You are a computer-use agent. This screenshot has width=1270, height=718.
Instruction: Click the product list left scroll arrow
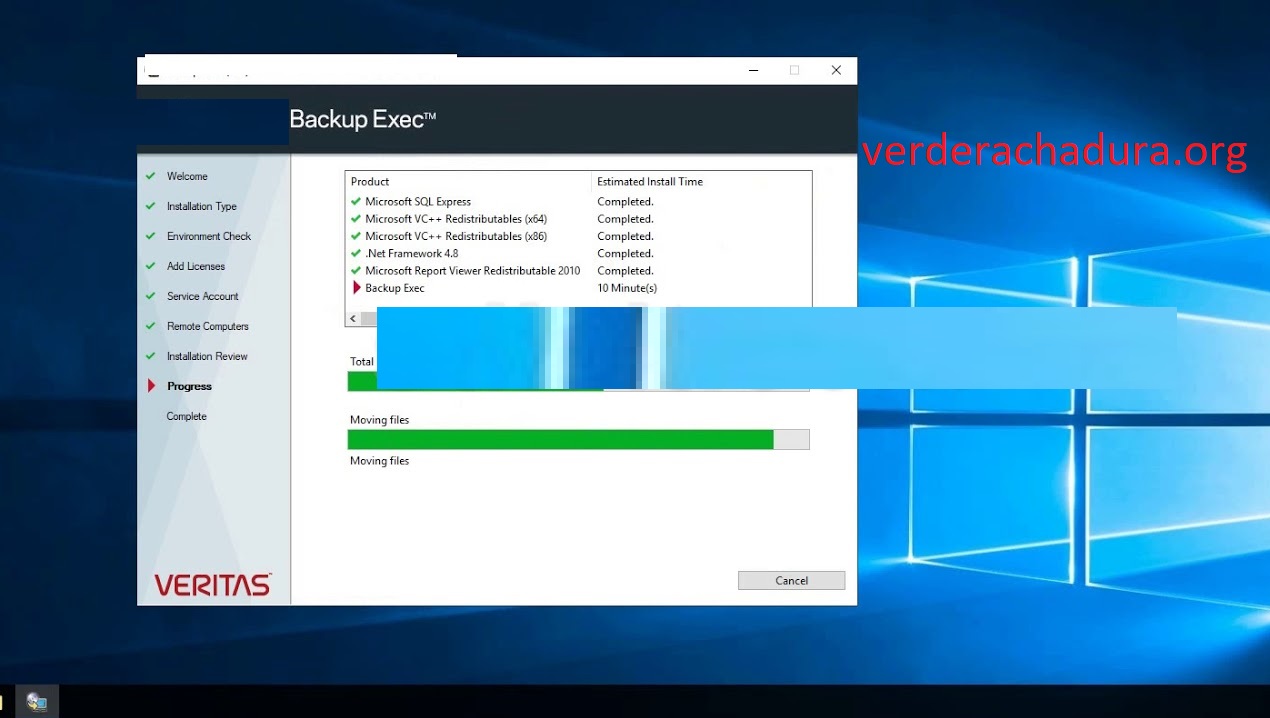pos(353,318)
